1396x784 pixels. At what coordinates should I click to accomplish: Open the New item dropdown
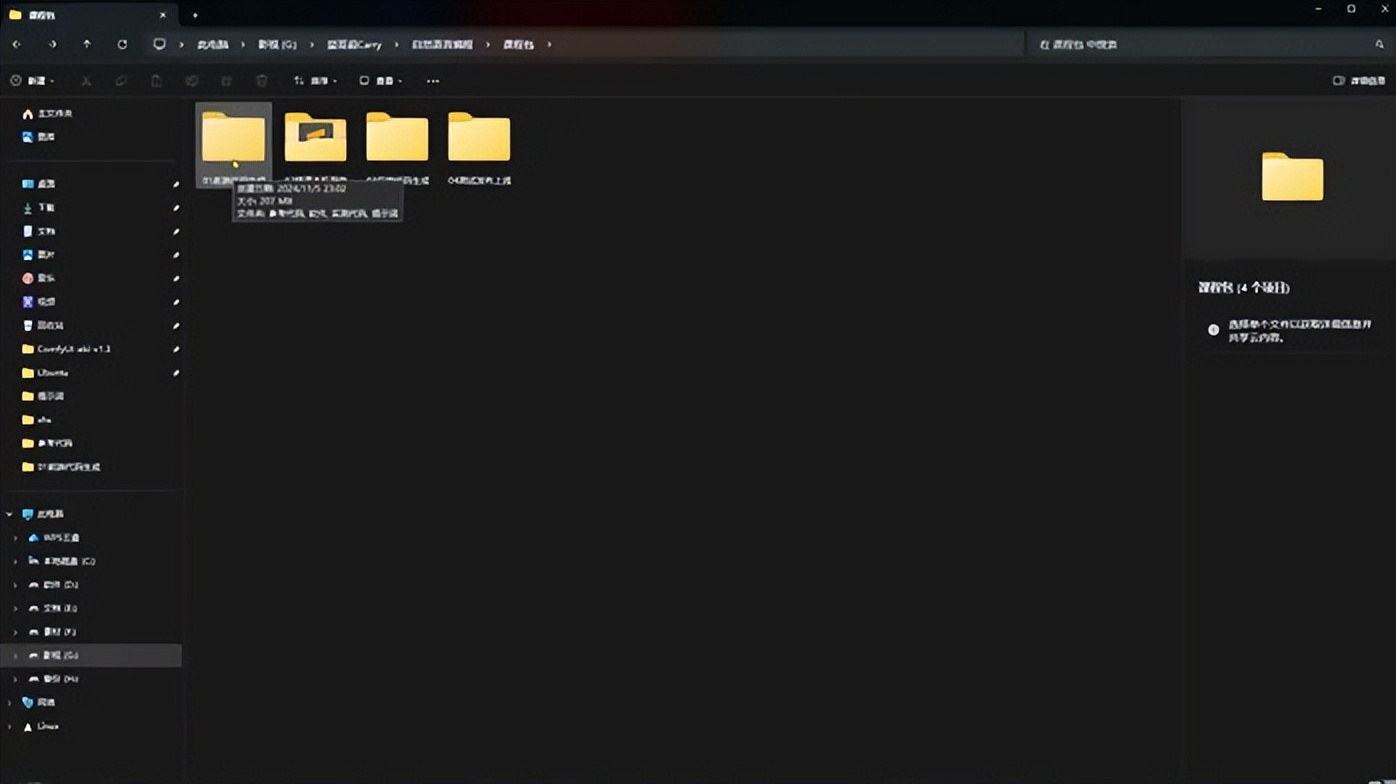coord(31,81)
